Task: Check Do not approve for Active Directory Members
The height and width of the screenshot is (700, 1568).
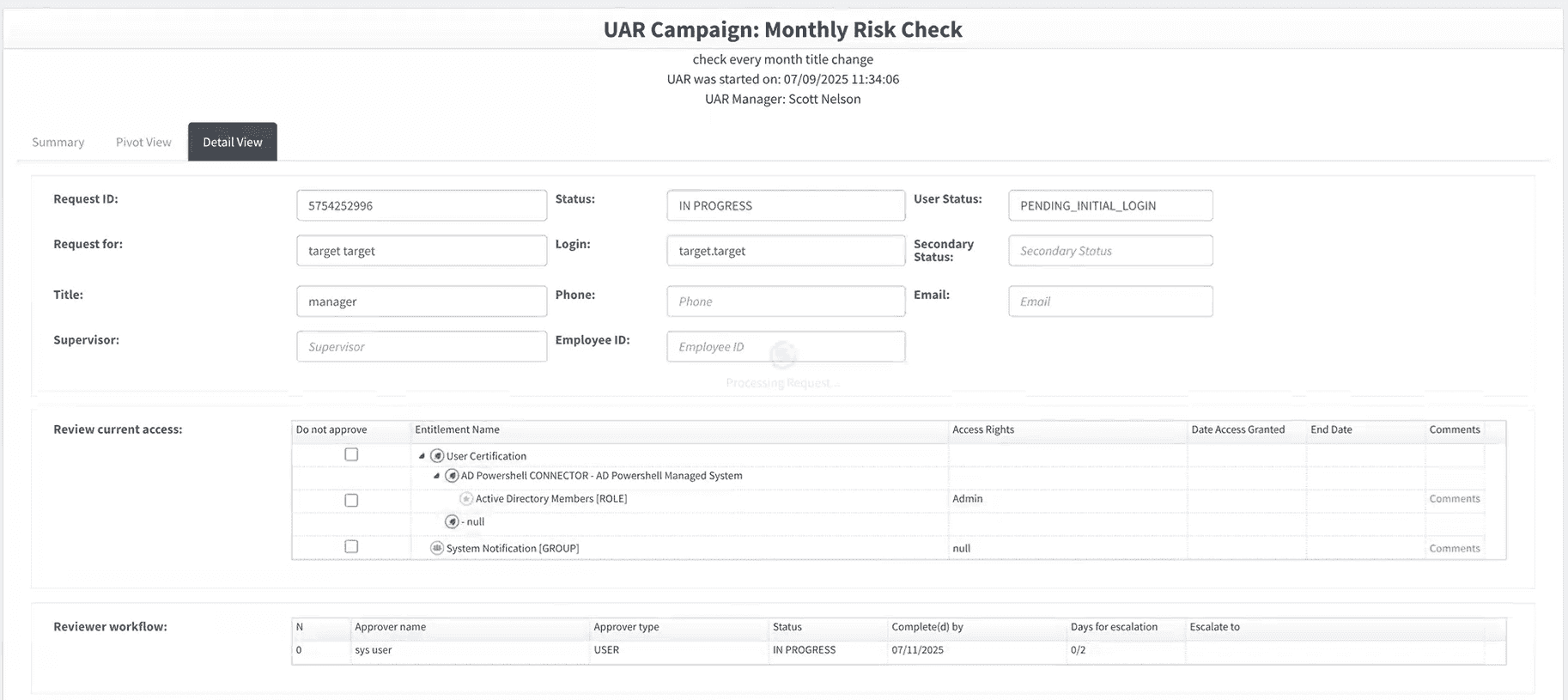Action: pyautogui.click(x=351, y=500)
